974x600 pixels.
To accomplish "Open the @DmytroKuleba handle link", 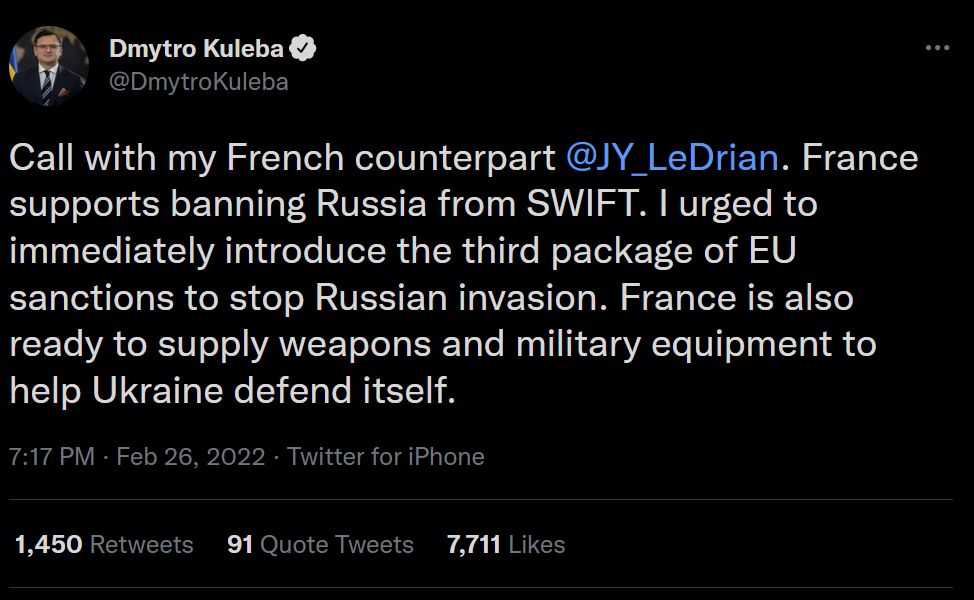I will [x=197, y=82].
